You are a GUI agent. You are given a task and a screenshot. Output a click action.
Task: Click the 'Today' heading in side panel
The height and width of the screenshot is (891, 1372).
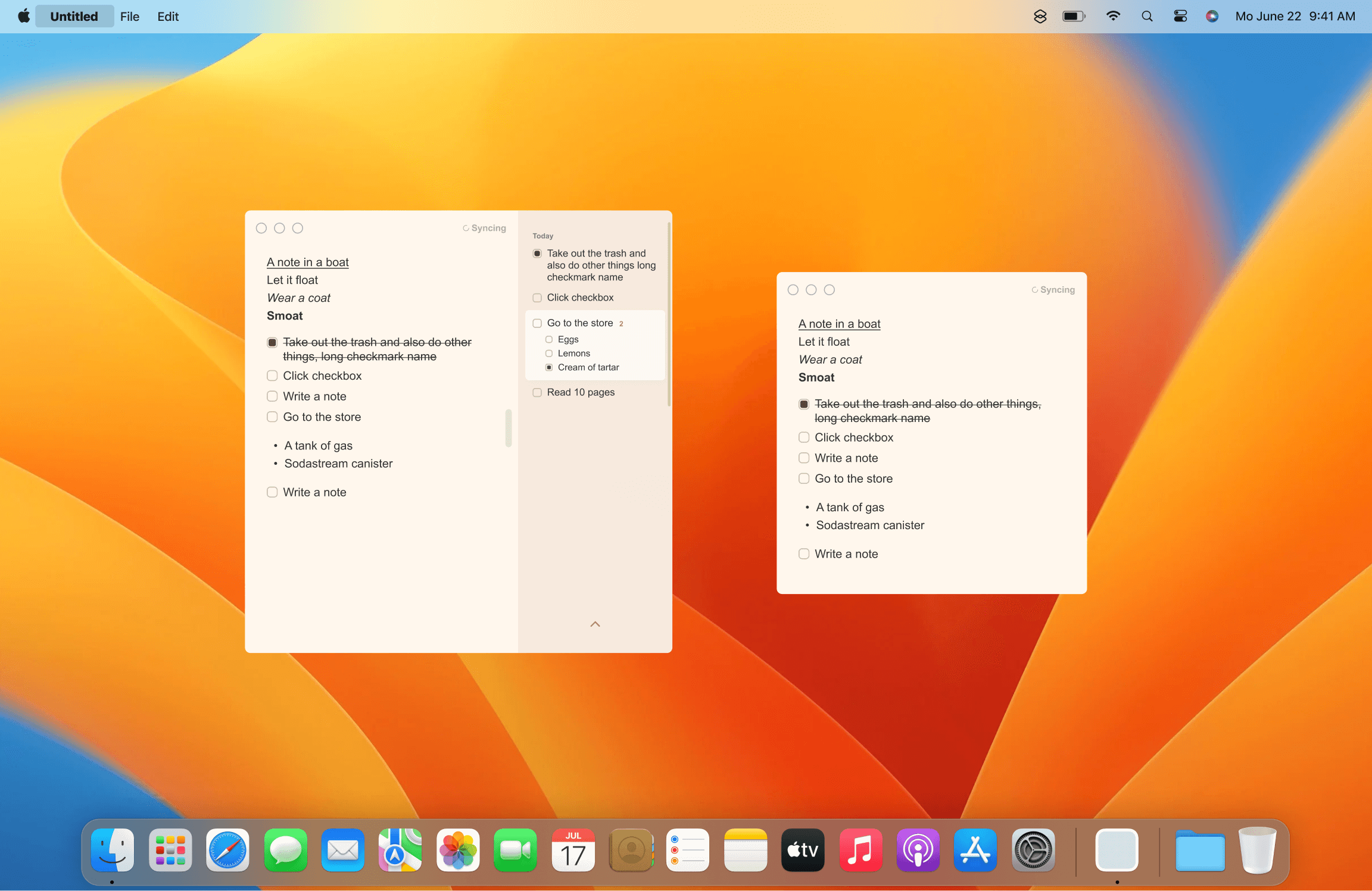tap(543, 236)
